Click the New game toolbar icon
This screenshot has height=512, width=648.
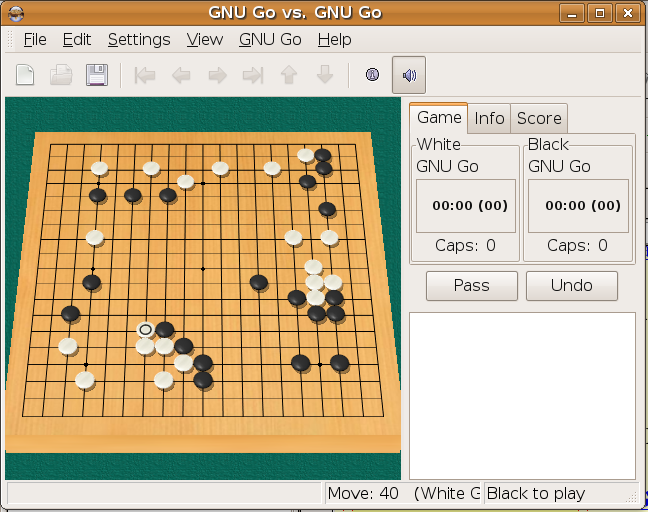coord(25,75)
